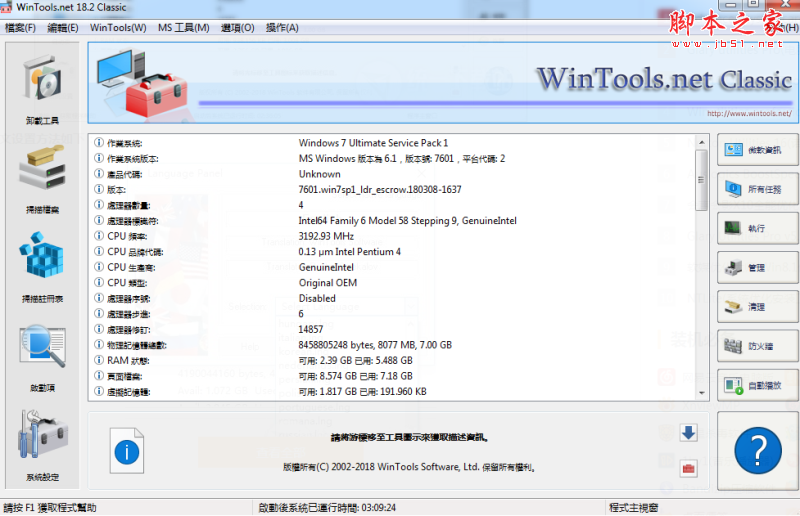Click the info list scrollbar up arrow

tap(702, 142)
